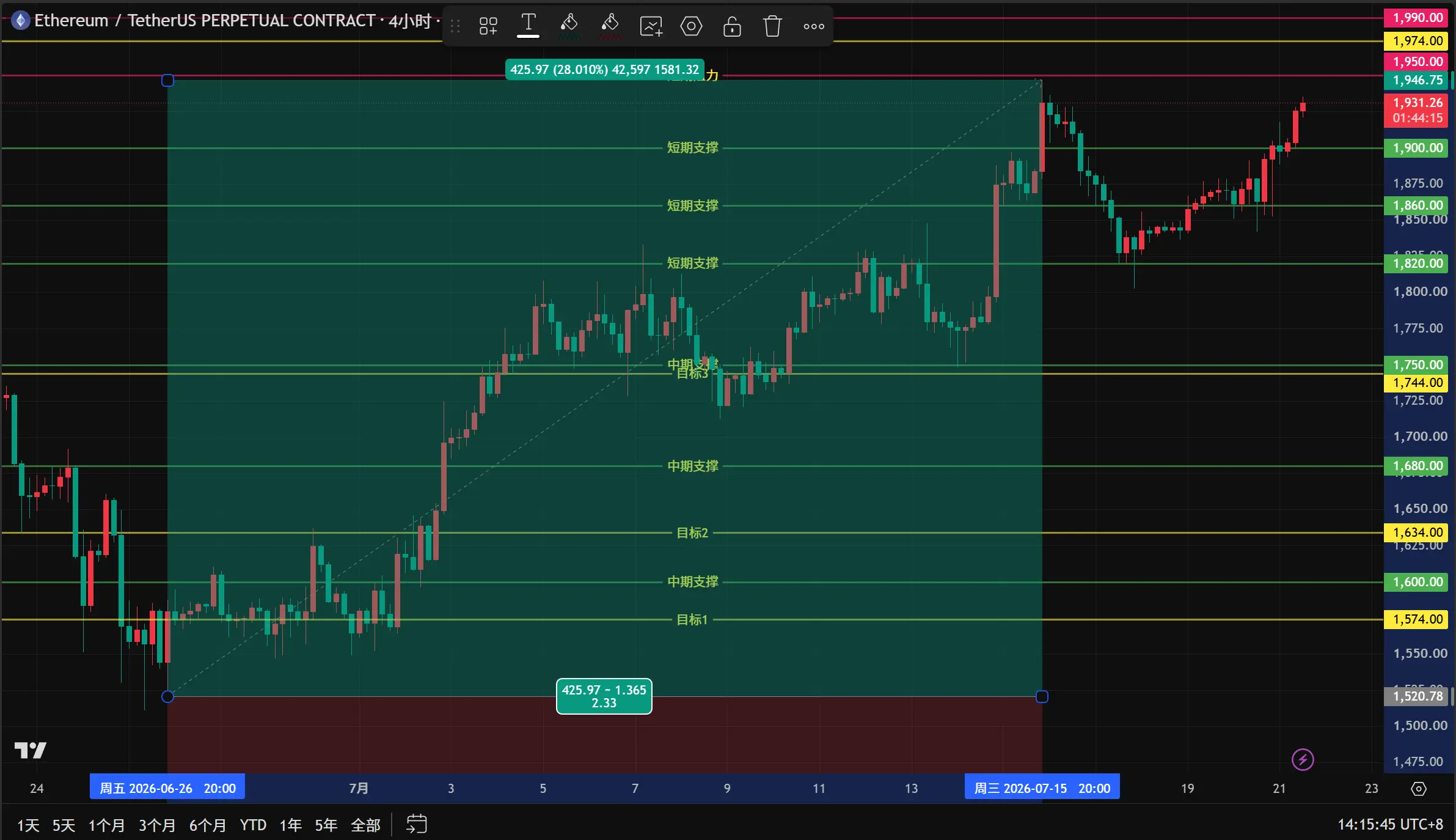Screen dimensions: 1456x840
Task: Click the 1,974.00 yellow price label
Action: tap(1417, 41)
